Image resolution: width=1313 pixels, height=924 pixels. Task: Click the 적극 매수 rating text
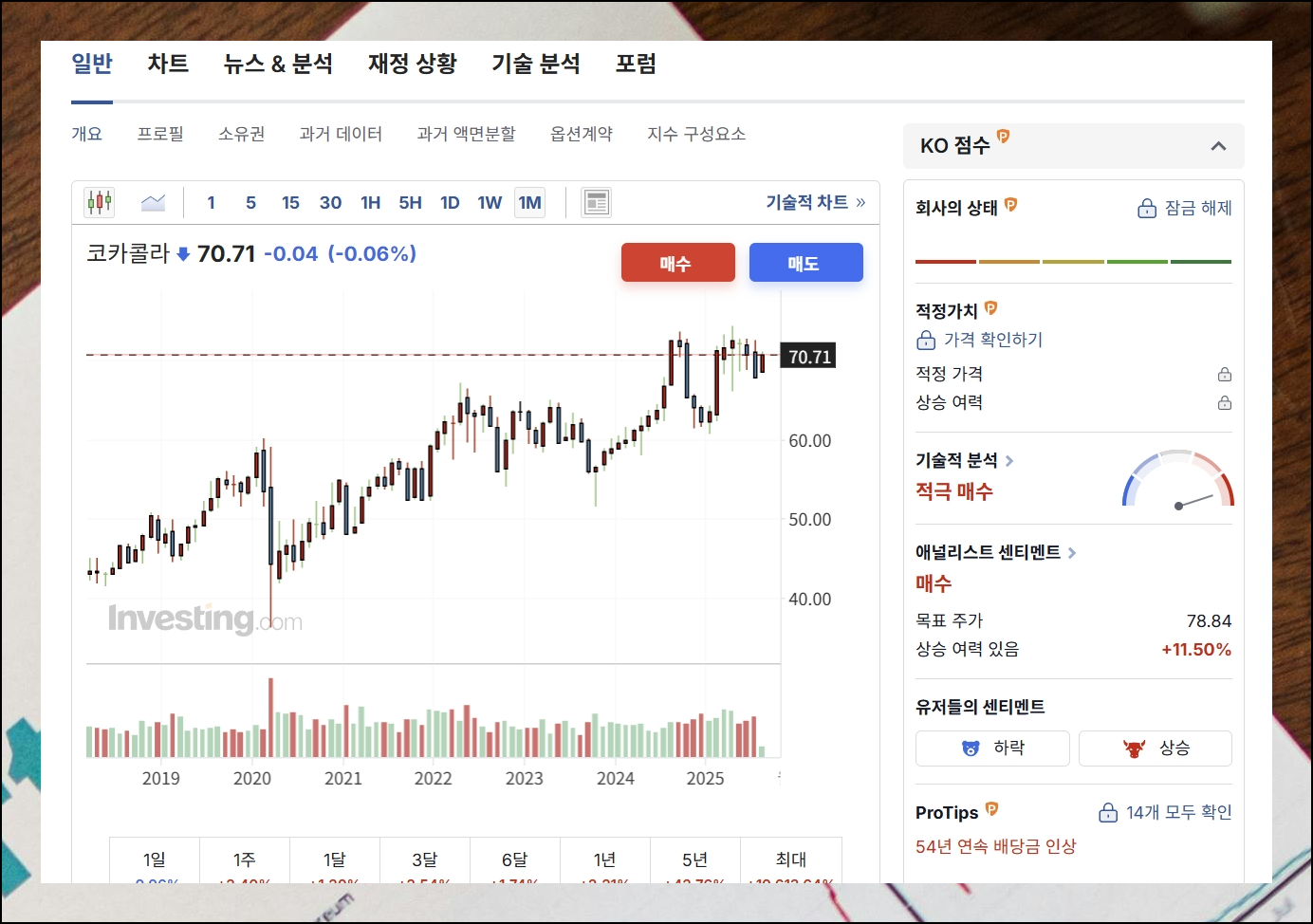954,491
